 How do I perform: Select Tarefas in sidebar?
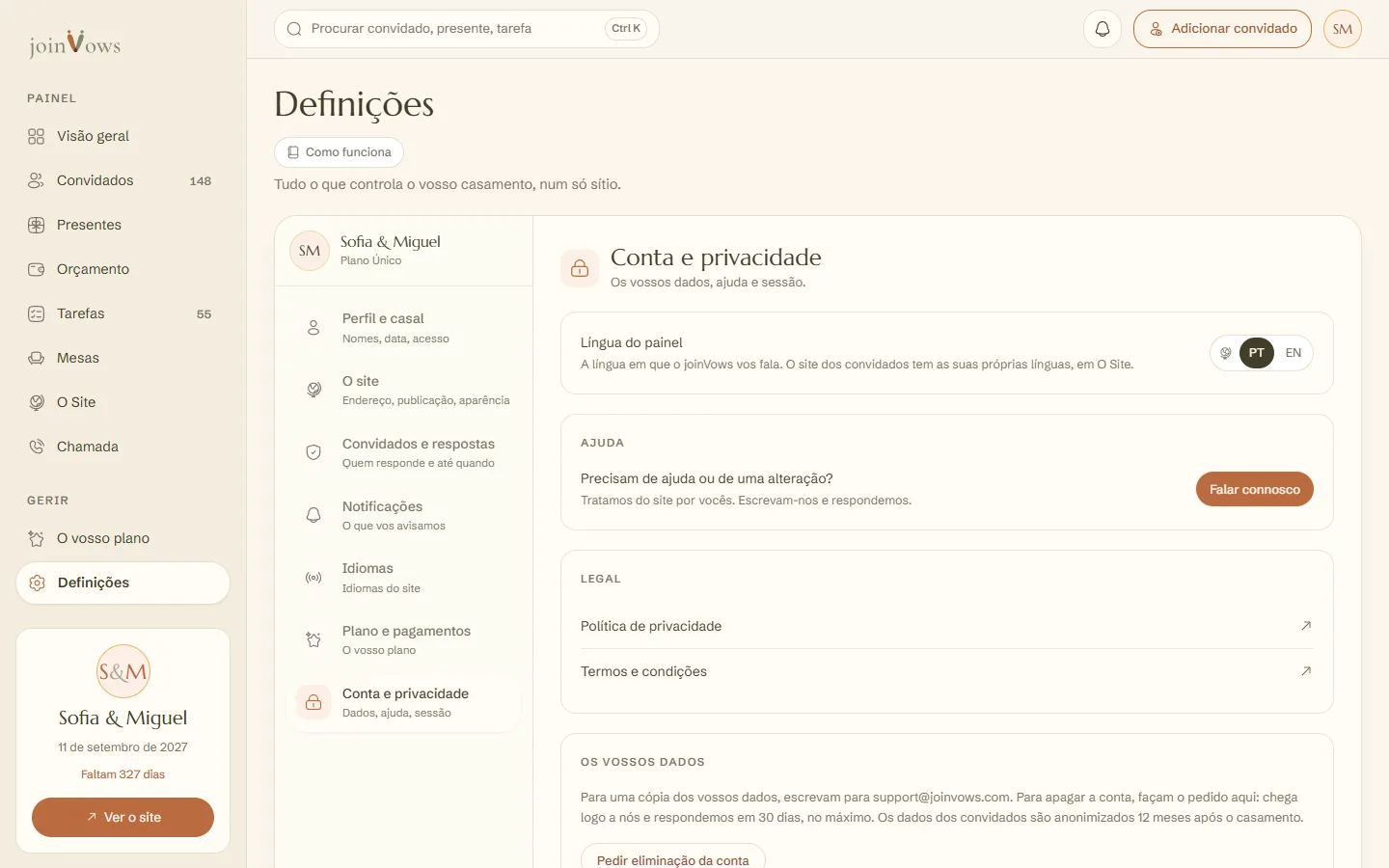(x=123, y=313)
